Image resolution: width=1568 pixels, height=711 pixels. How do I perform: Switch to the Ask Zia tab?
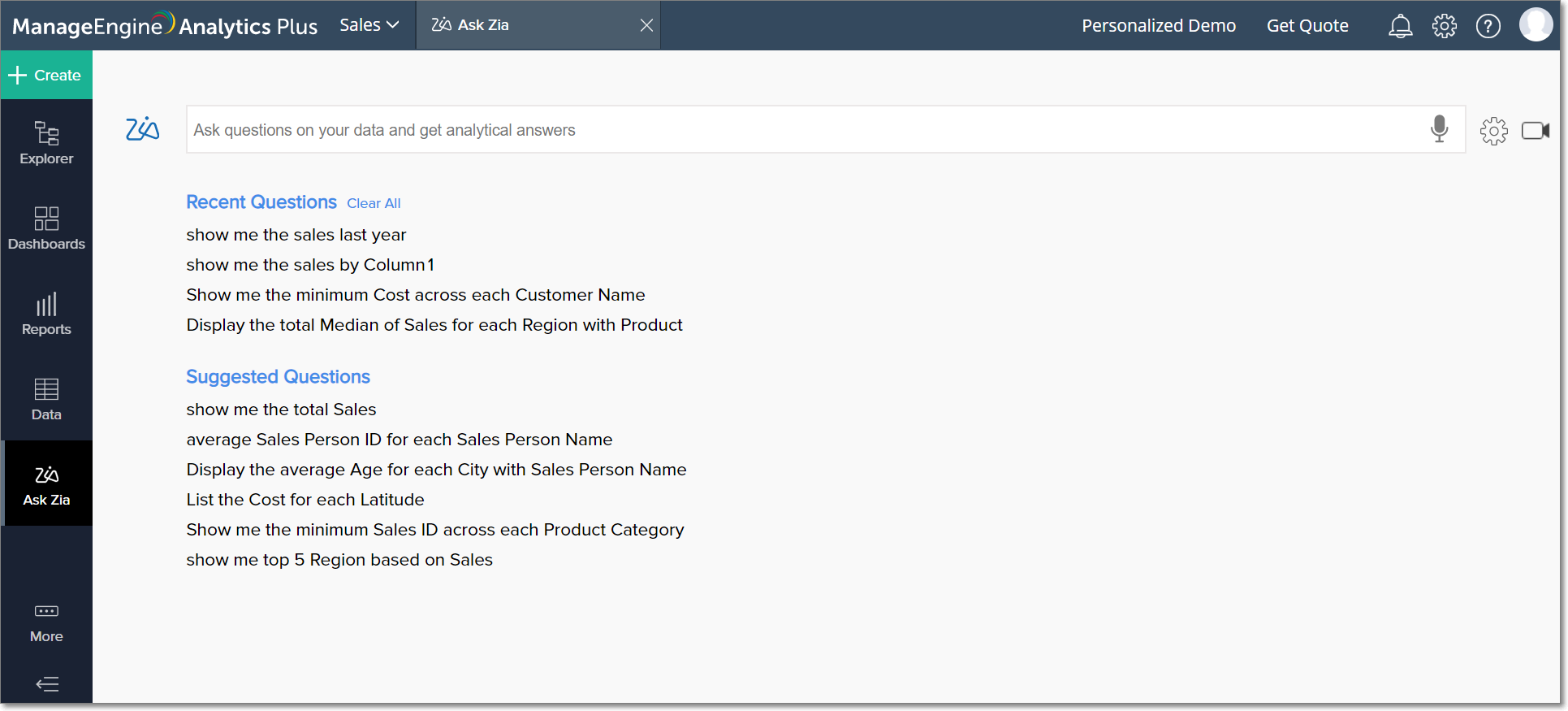tap(482, 25)
